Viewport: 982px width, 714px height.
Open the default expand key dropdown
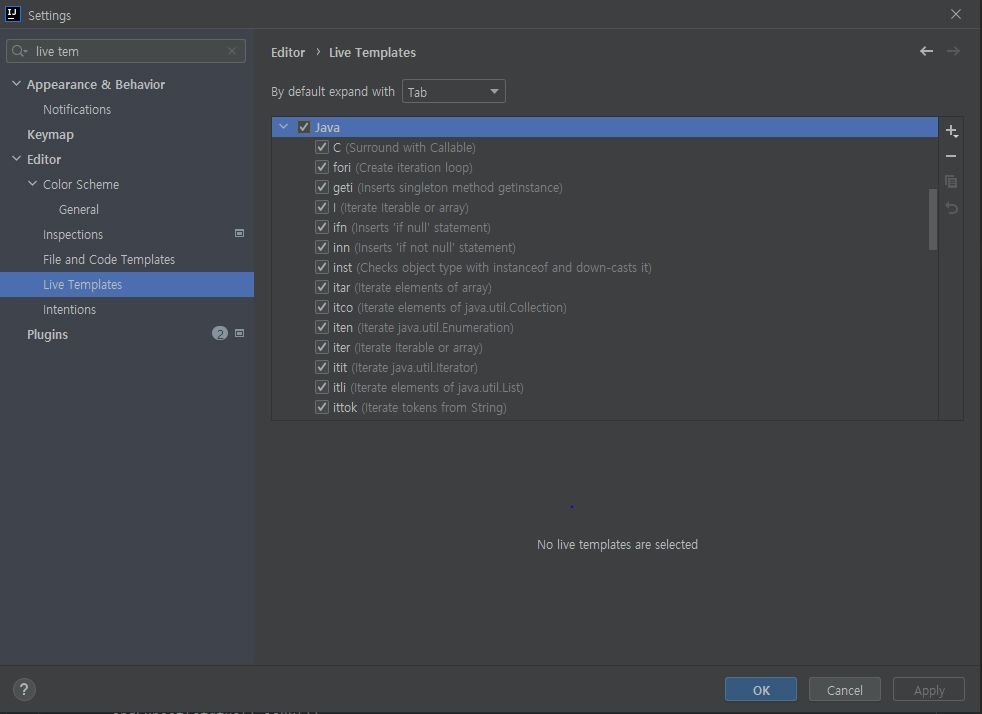click(454, 92)
